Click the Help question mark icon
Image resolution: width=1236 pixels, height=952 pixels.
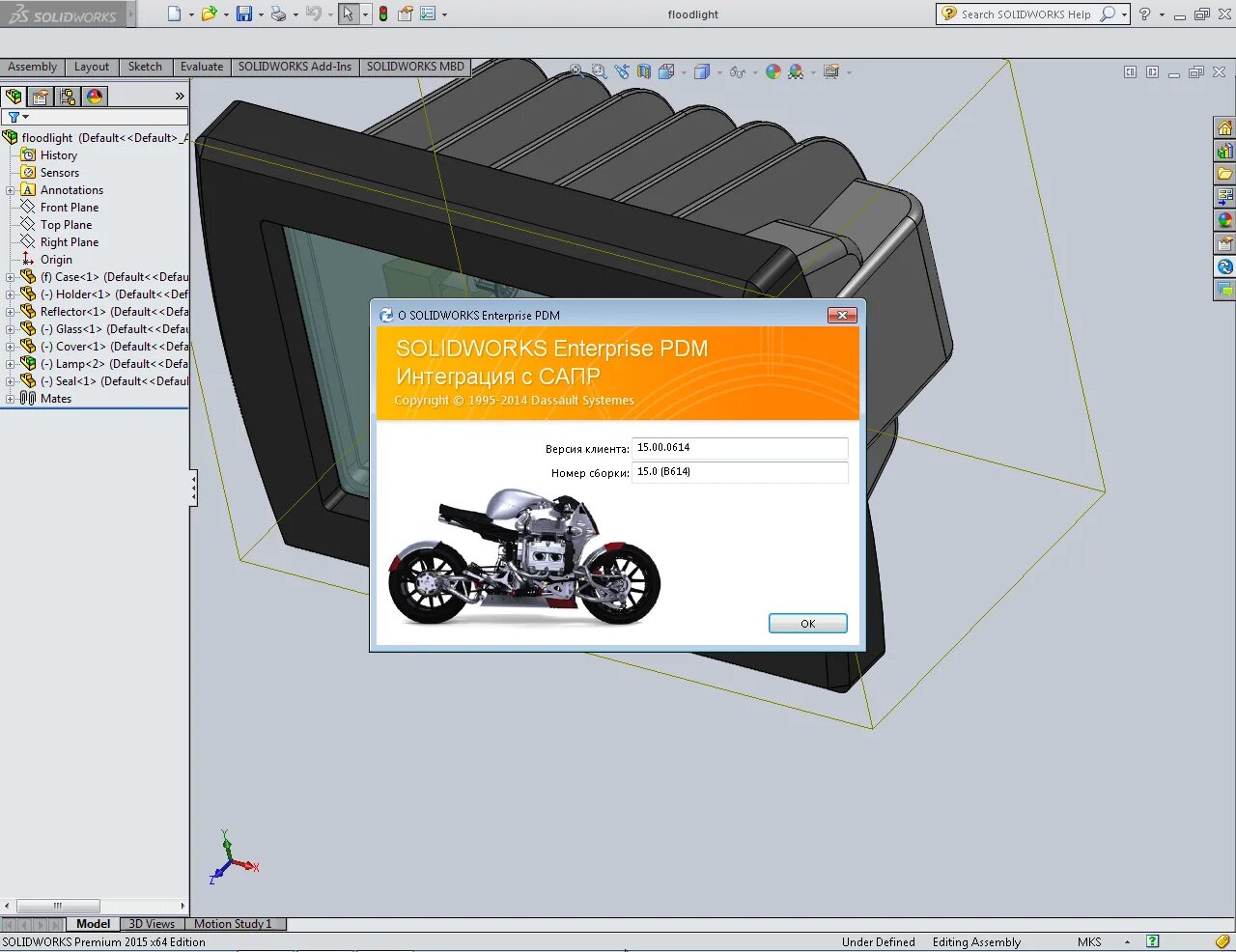coord(1144,14)
